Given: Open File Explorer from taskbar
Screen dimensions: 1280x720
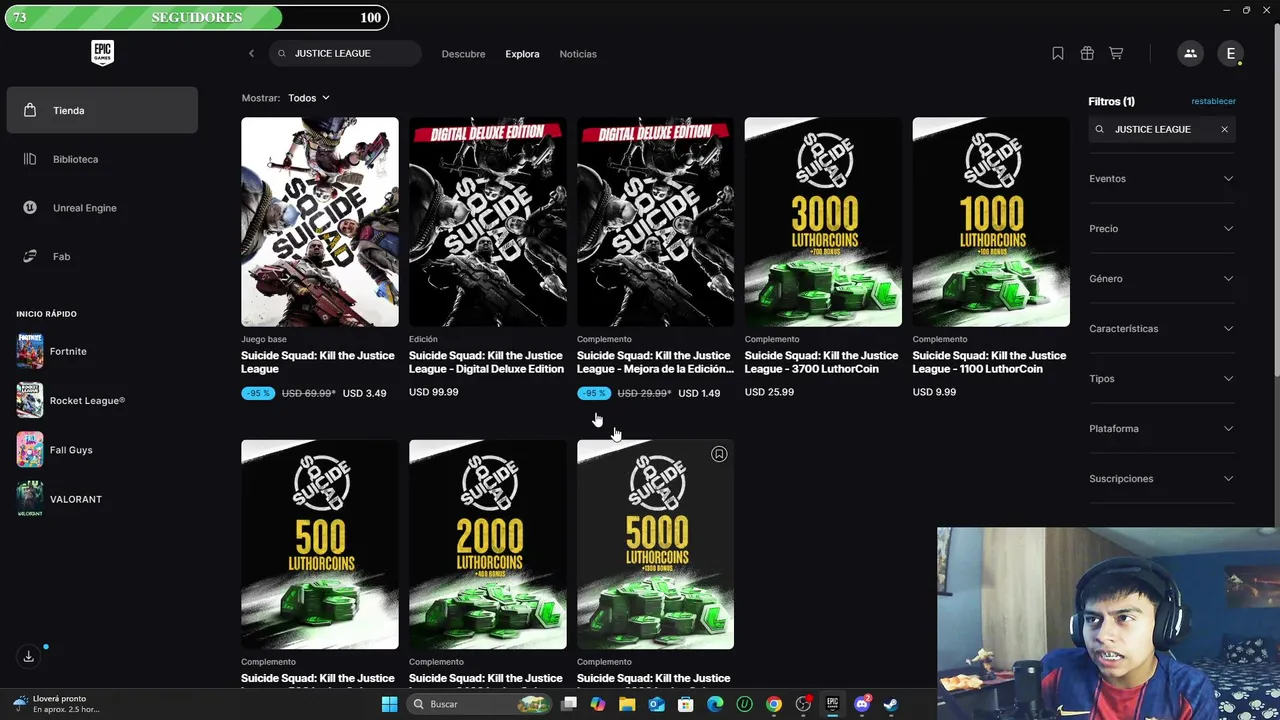Looking at the screenshot, I should (627, 704).
